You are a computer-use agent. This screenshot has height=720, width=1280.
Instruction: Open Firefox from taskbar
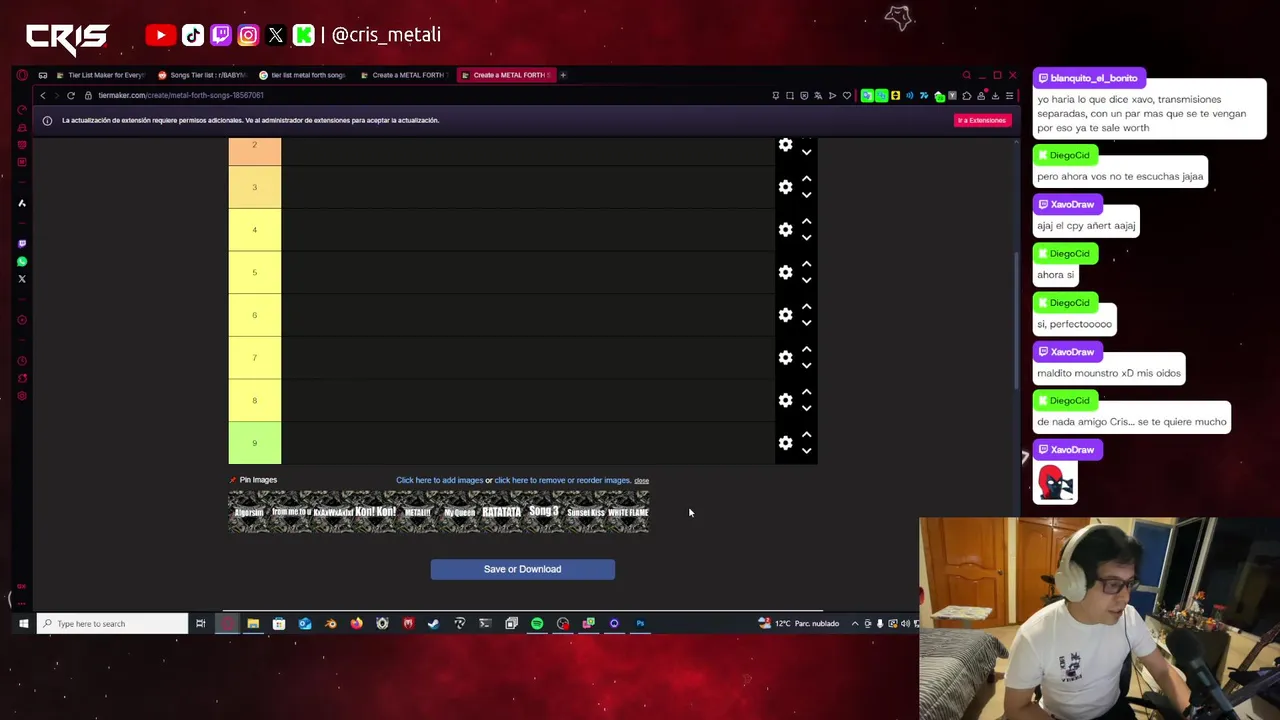[x=356, y=624]
